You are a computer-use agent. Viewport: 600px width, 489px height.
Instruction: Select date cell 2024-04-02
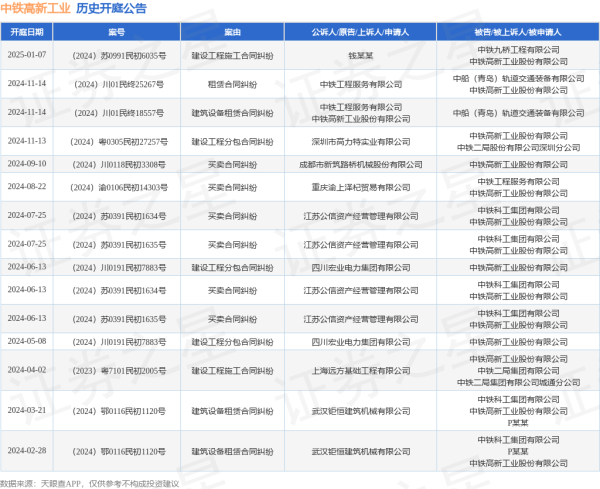(27, 370)
